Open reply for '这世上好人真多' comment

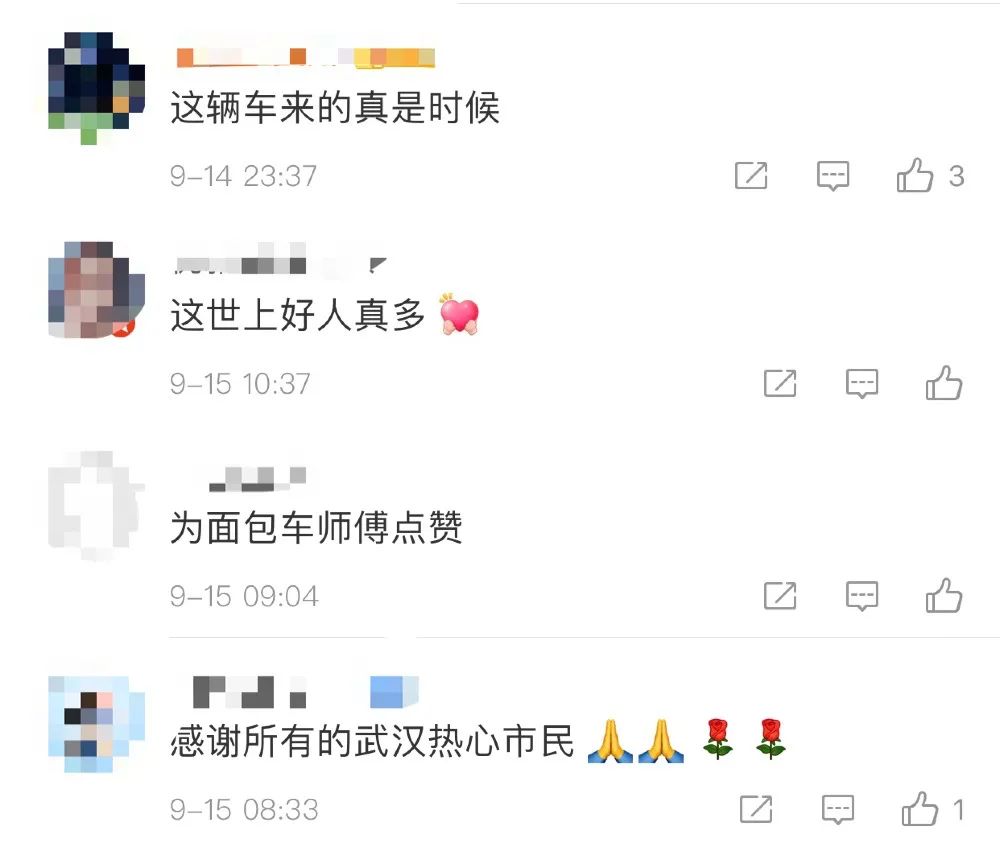pos(862,383)
